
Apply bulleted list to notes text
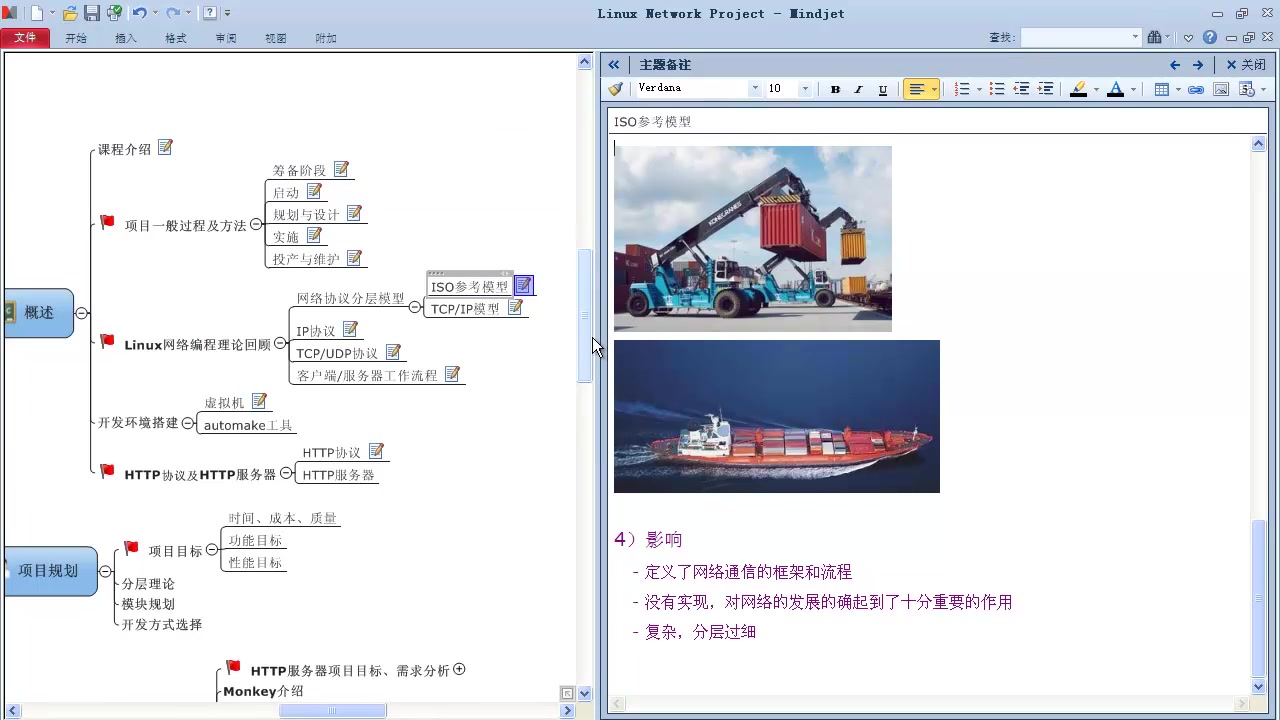[x=997, y=89]
